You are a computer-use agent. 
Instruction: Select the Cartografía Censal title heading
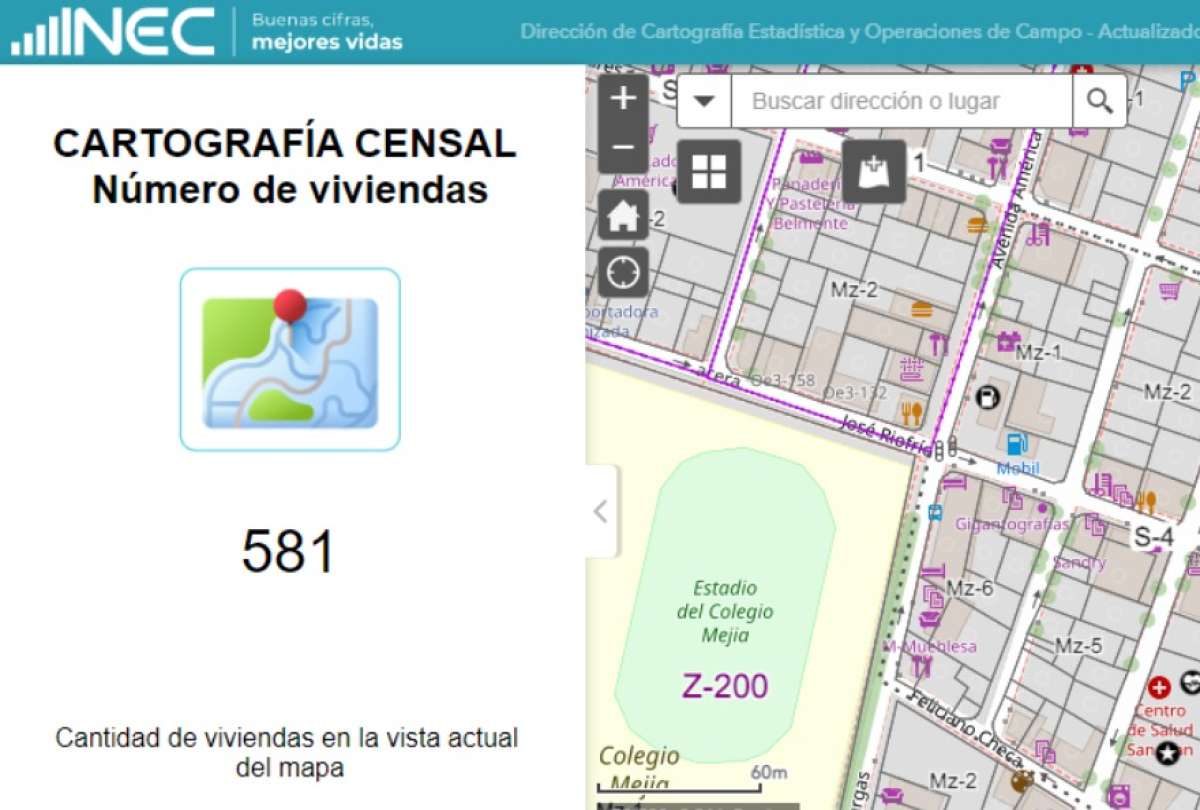tap(285, 145)
